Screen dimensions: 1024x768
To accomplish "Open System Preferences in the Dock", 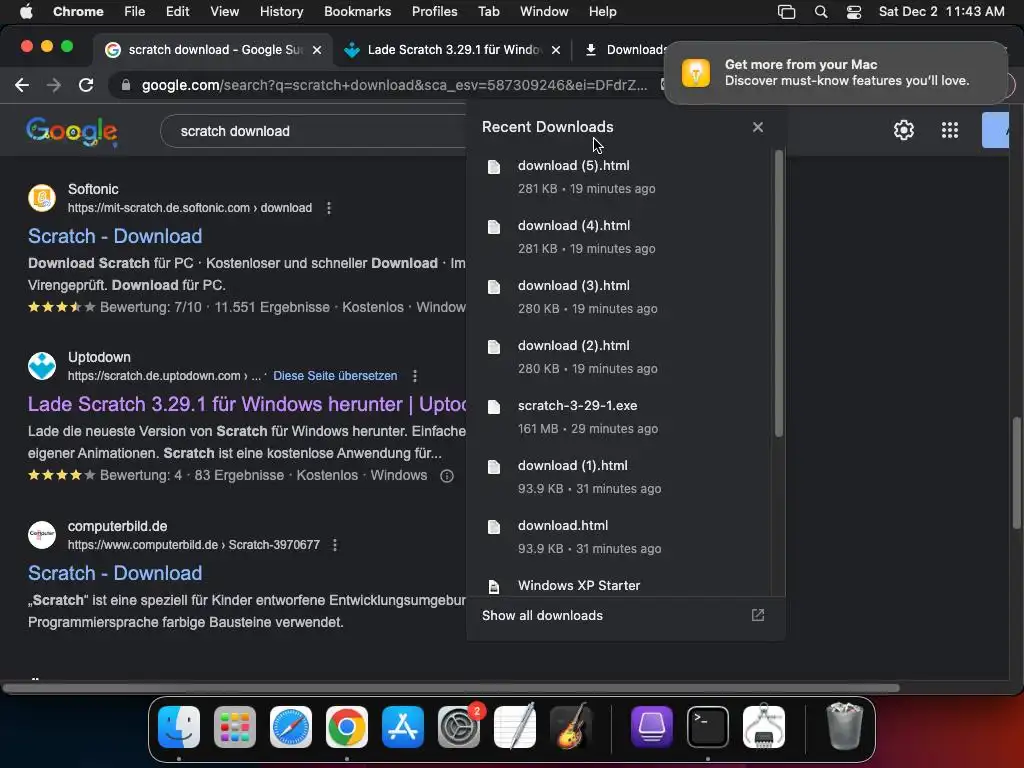I will (458, 727).
